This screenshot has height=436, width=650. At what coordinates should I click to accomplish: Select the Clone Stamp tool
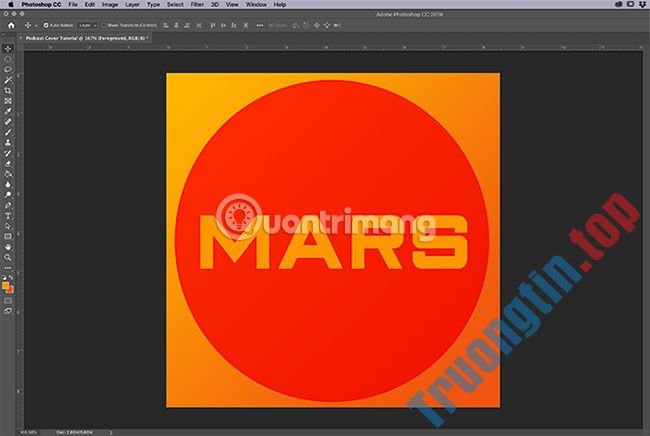pos(8,143)
